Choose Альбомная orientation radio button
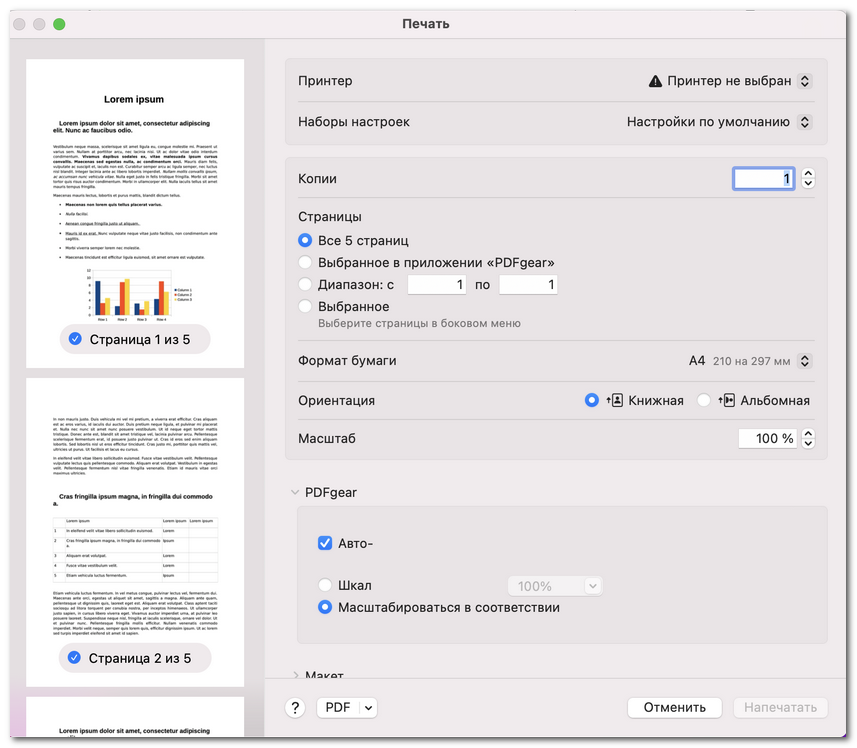The height and width of the screenshot is (748, 857). coord(703,400)
